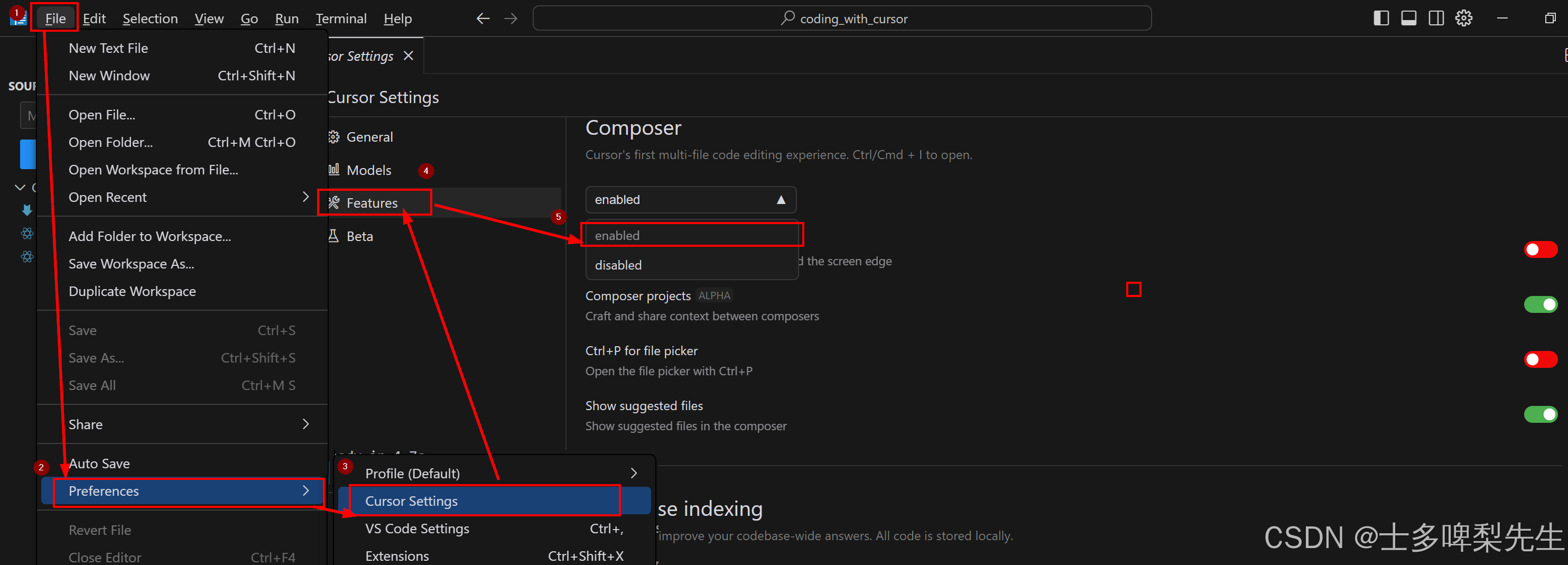Toggle Ctrl+P for file picker switch
The height and width of the screenshot is (565, 1568).
coord(1541,359)
